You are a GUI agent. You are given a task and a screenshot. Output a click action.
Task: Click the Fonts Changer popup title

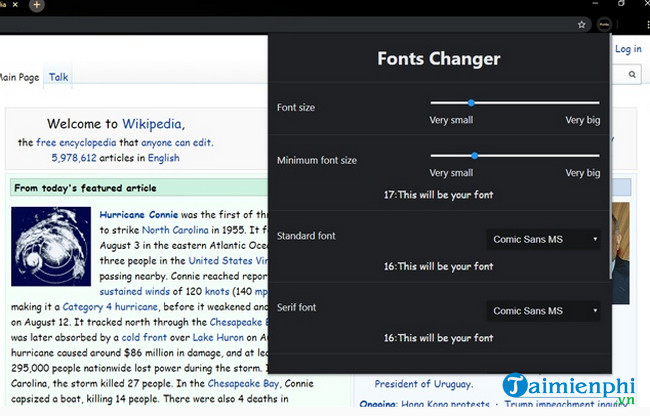(439, 58)
